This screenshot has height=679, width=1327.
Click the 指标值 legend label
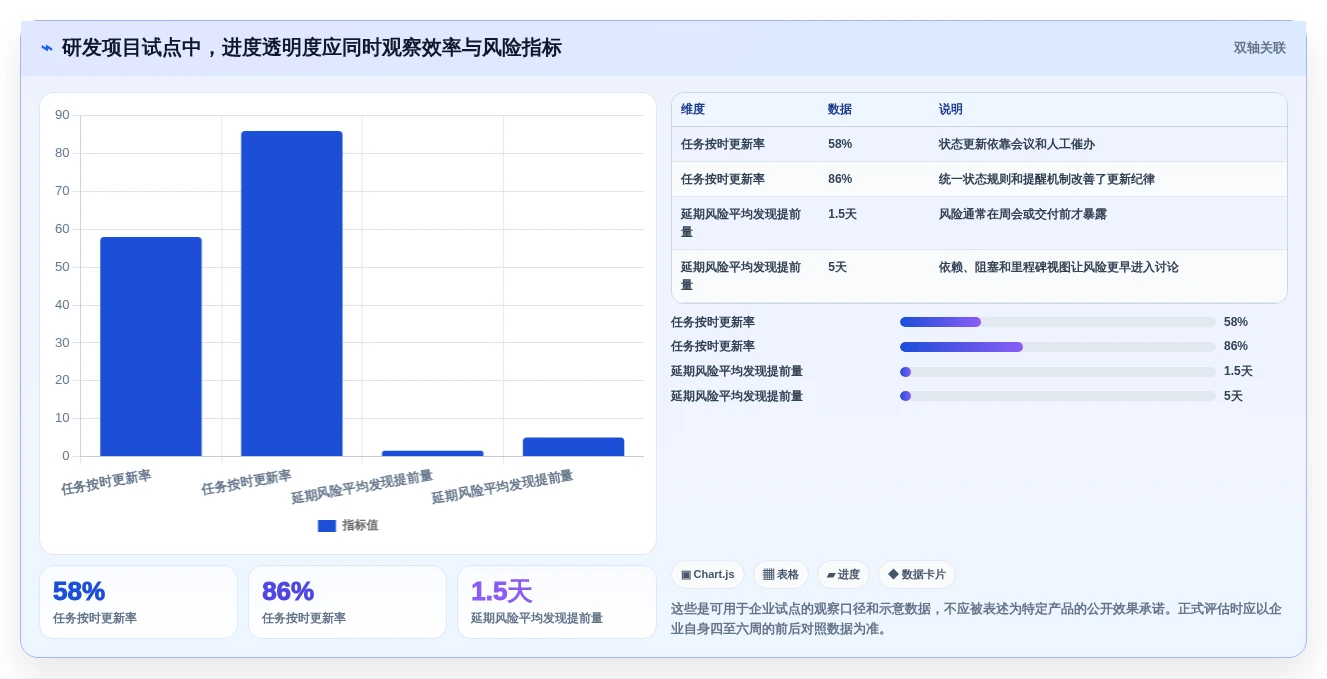[x=360, y=525]
